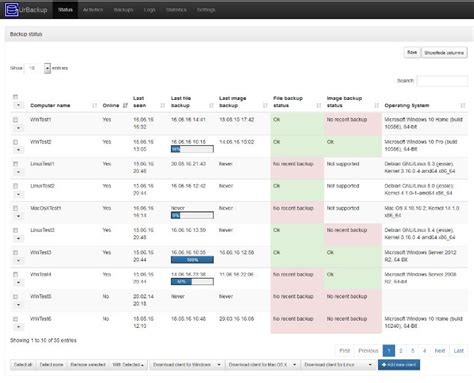The height and width of the screenshot is (383, 474).
Task: Click the Show/hide columns button
Action: (444, 53)
